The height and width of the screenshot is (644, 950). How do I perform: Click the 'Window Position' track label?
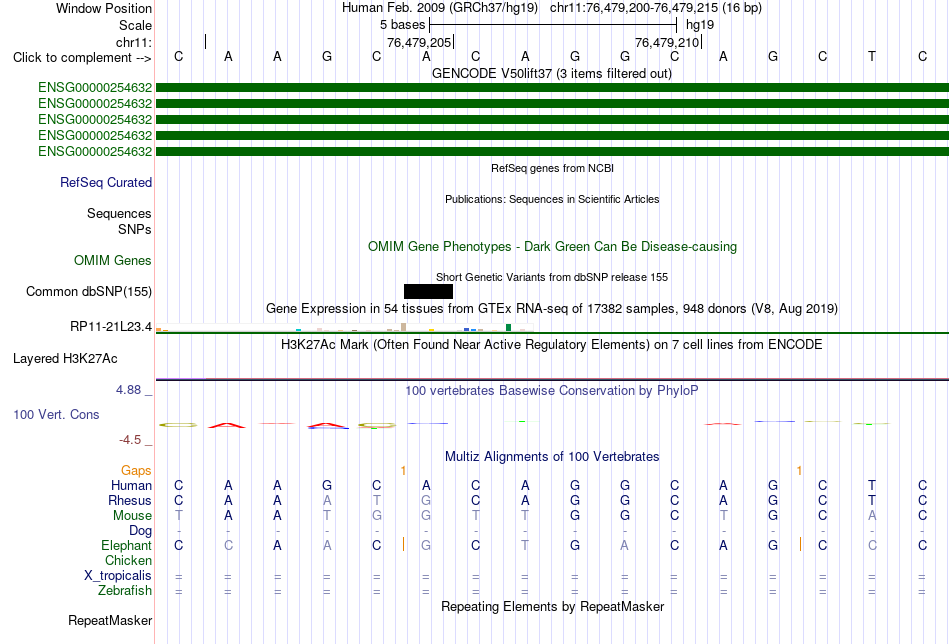pos(104,8)
